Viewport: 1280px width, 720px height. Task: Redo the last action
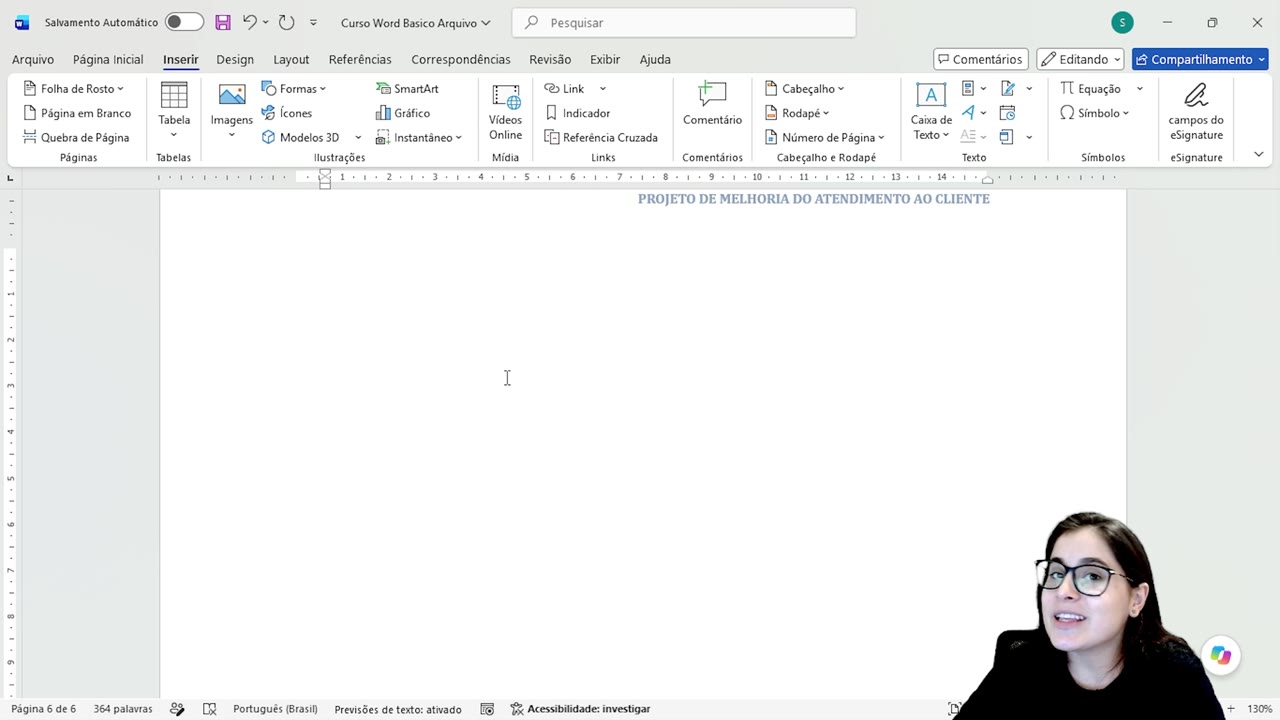pyautogui.click(x=286, y=22)
